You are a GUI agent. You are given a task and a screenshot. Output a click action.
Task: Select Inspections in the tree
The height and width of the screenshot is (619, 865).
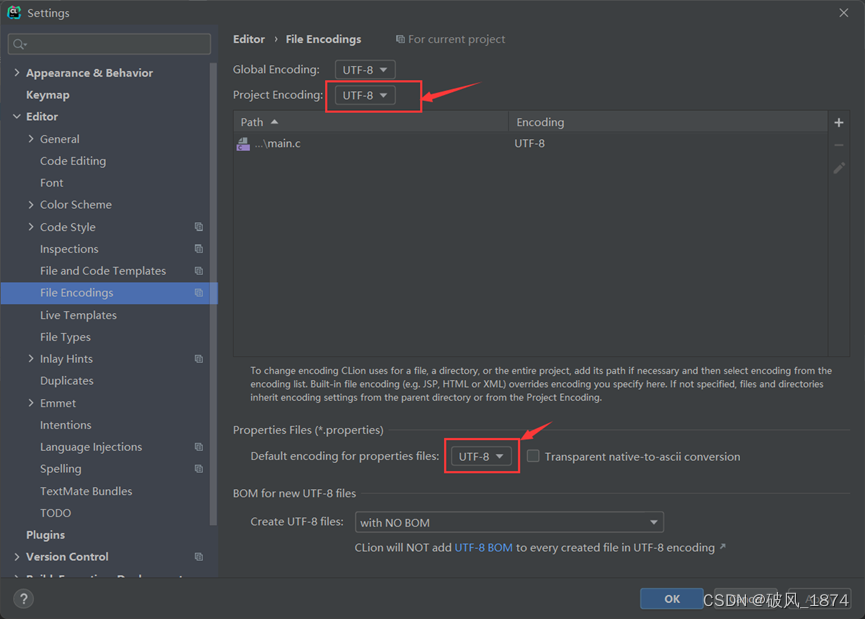(x=69, y=249)
